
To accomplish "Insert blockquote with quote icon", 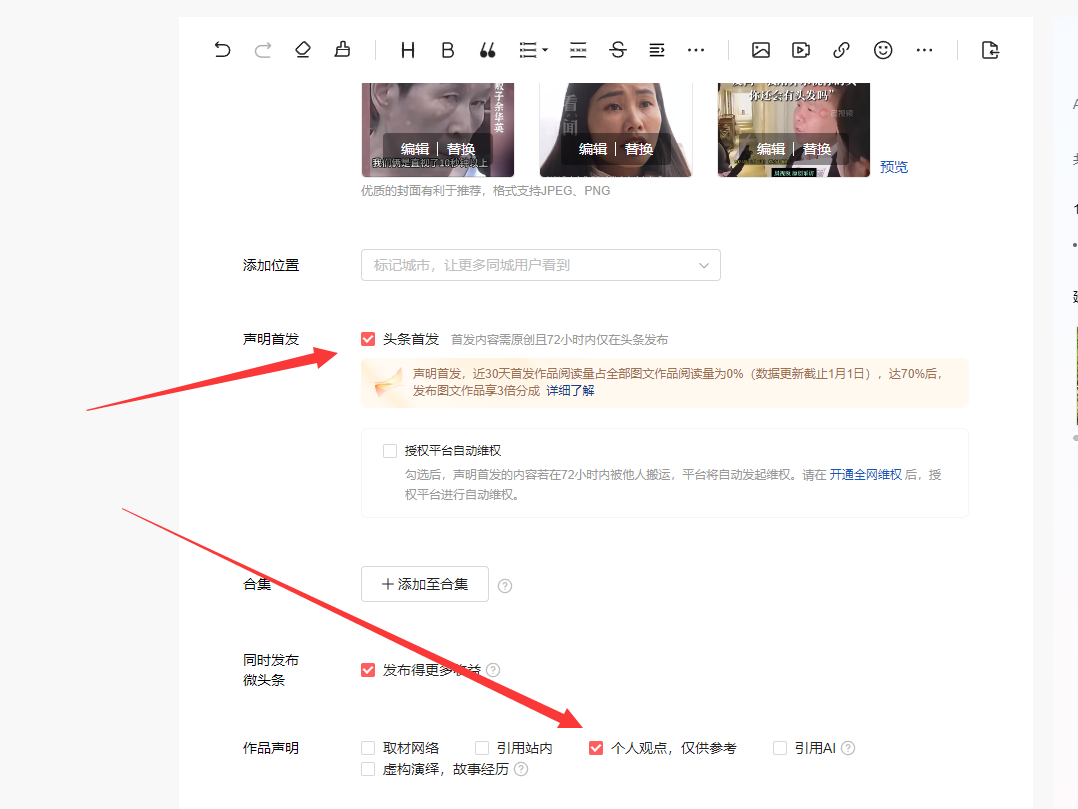I will (487, 49).
